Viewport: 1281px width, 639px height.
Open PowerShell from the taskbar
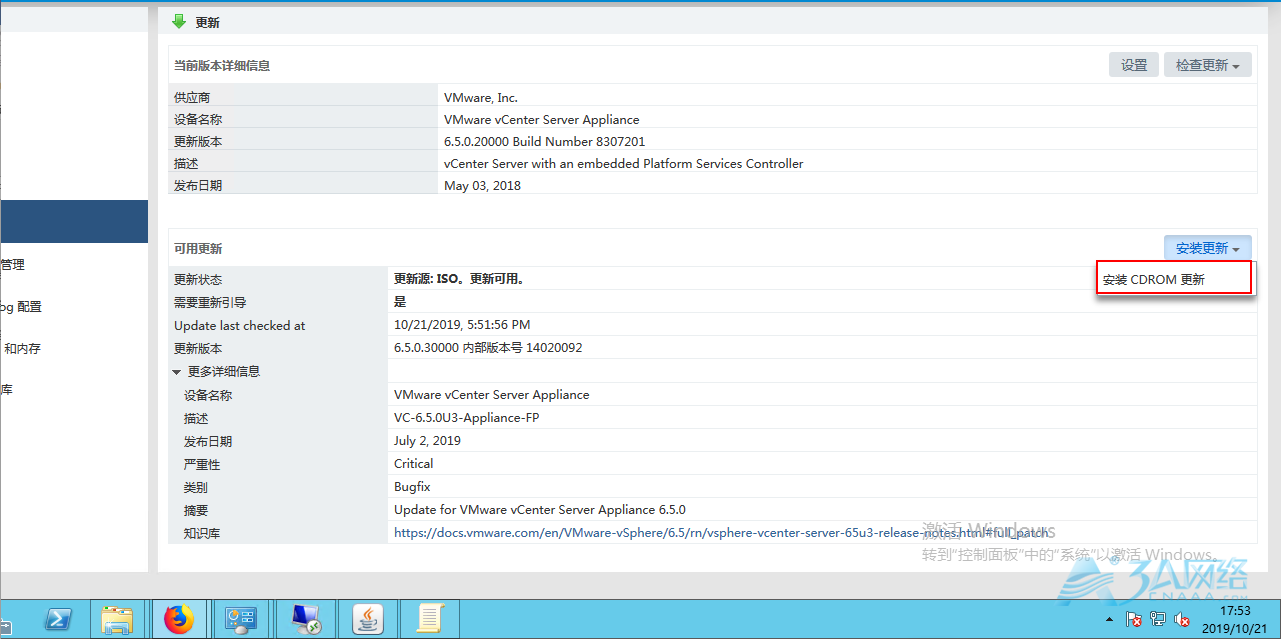pyautogui.click(x=59, y=619)
